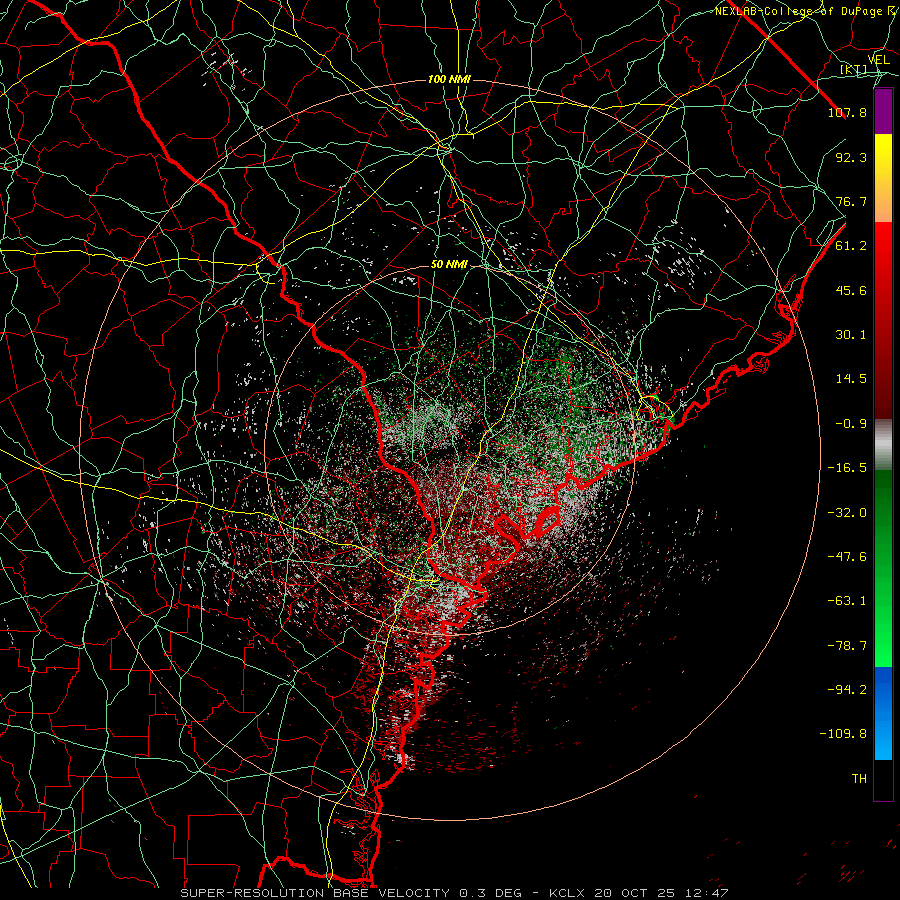Select the -78.7 velocity scale value

tap(847, 646)
